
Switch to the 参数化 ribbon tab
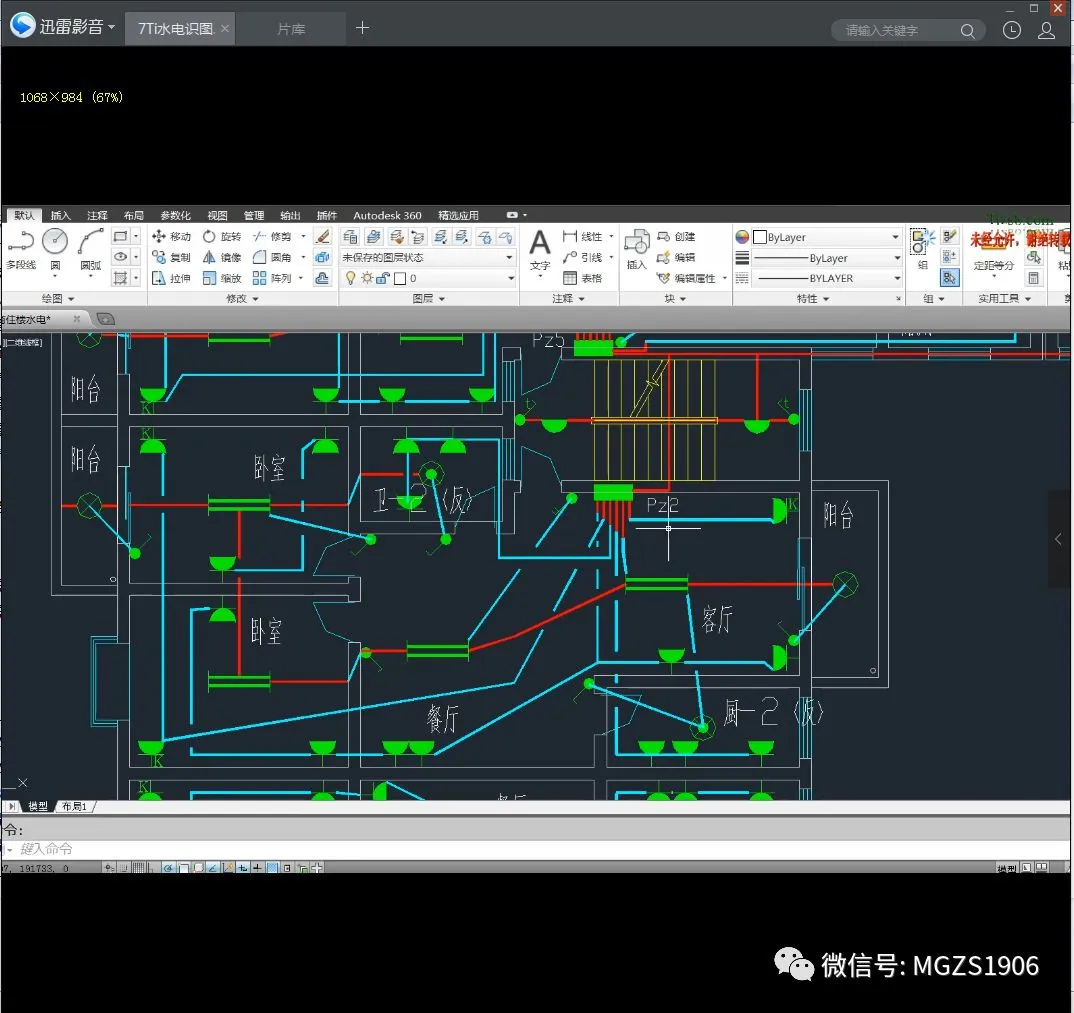tap(175, 215)
